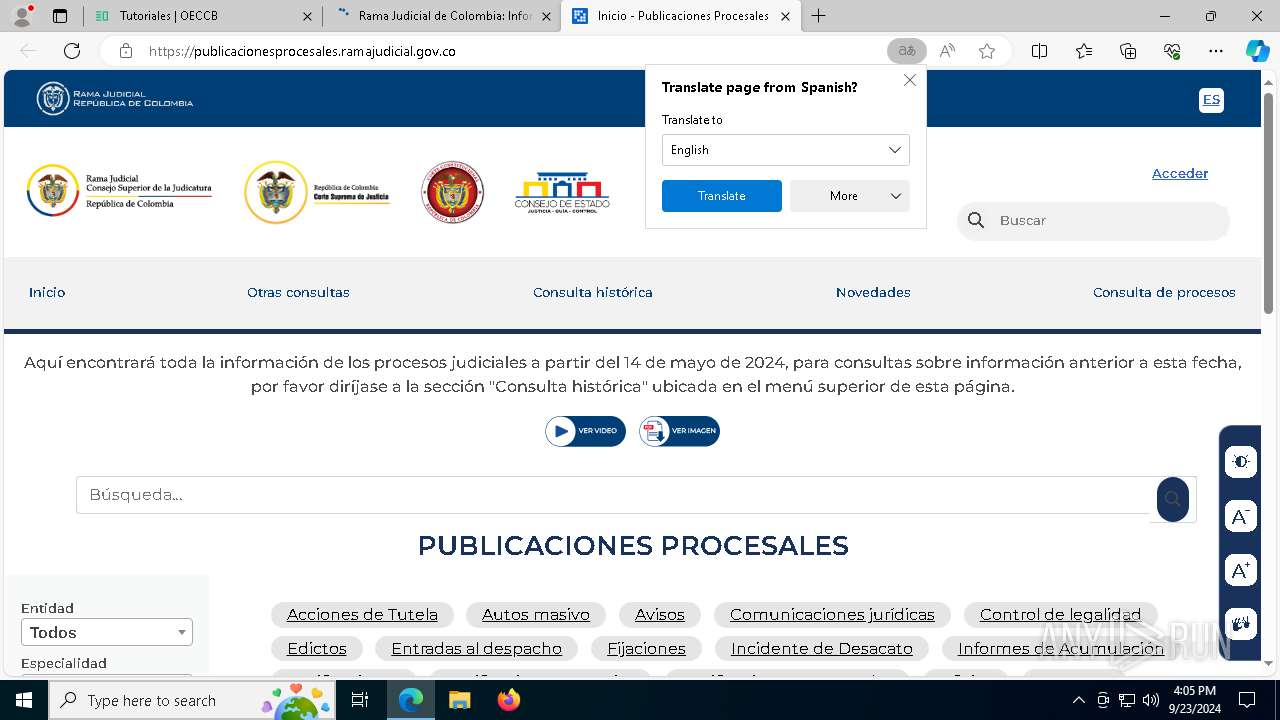This screenshot has height=720, width=1280.
Task: Select the Control de legalidad tag
Action: point(1060,614)
